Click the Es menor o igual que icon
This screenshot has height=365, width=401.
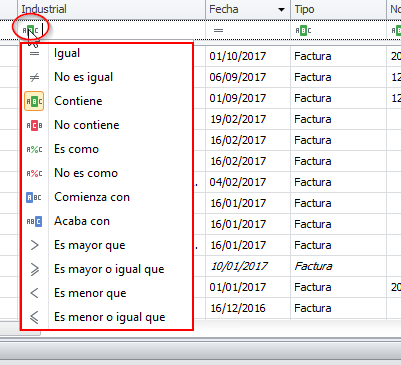coord(34,317)
